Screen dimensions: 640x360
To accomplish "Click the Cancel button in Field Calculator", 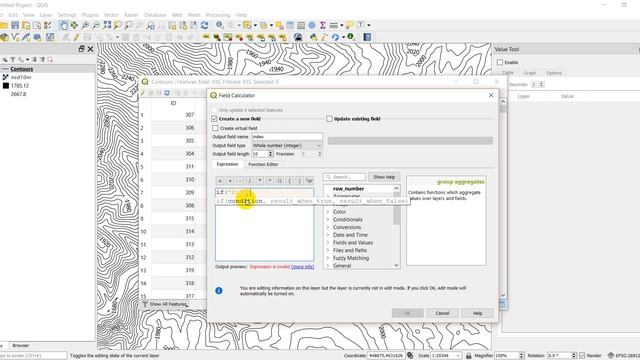I will pos(442,313).
